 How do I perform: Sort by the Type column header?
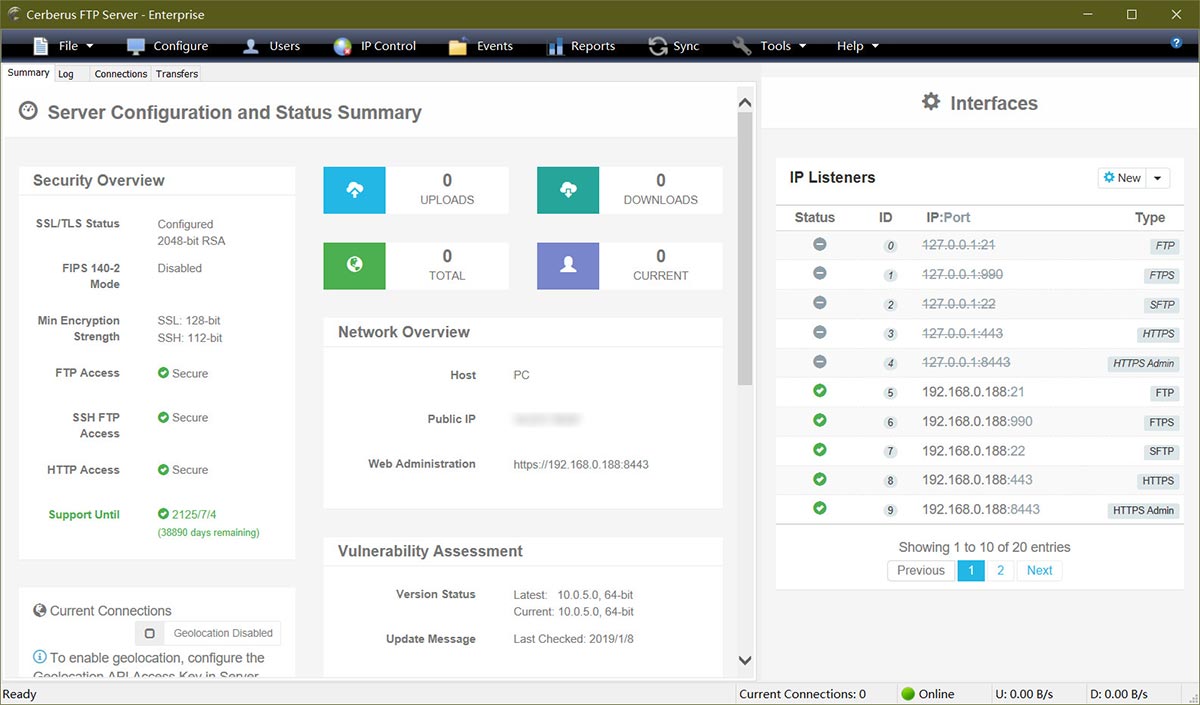tap(1150, 217)
